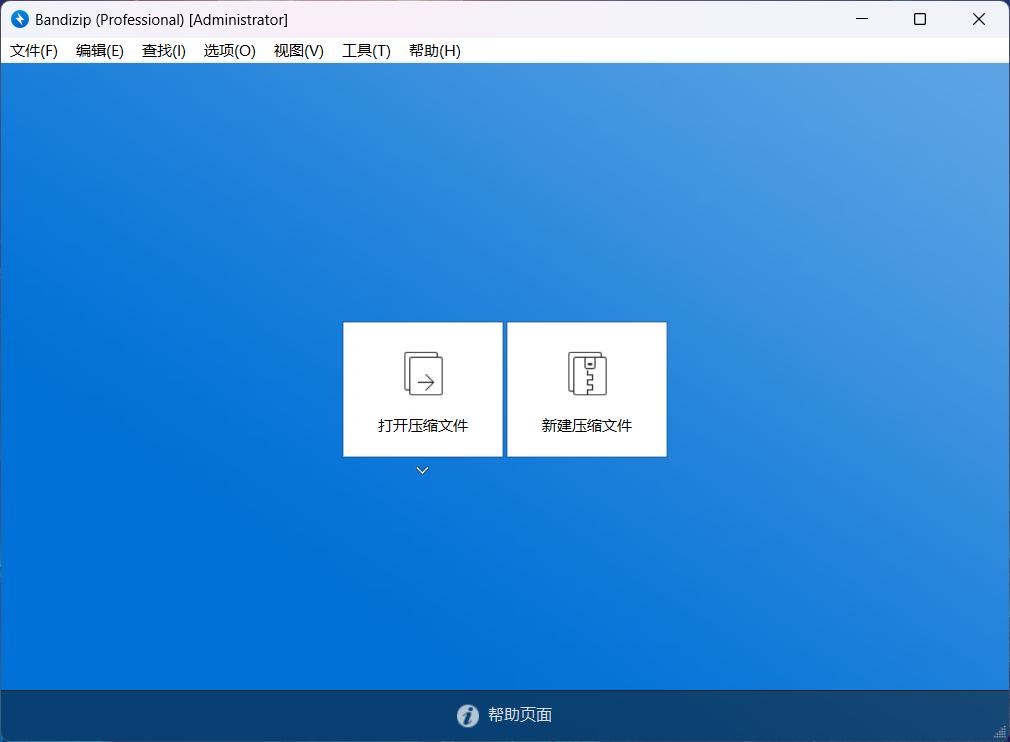Viewport: 1010px width, 742px height.
Task: Maximize the Bandizip window
Action: tap(919, 19)
